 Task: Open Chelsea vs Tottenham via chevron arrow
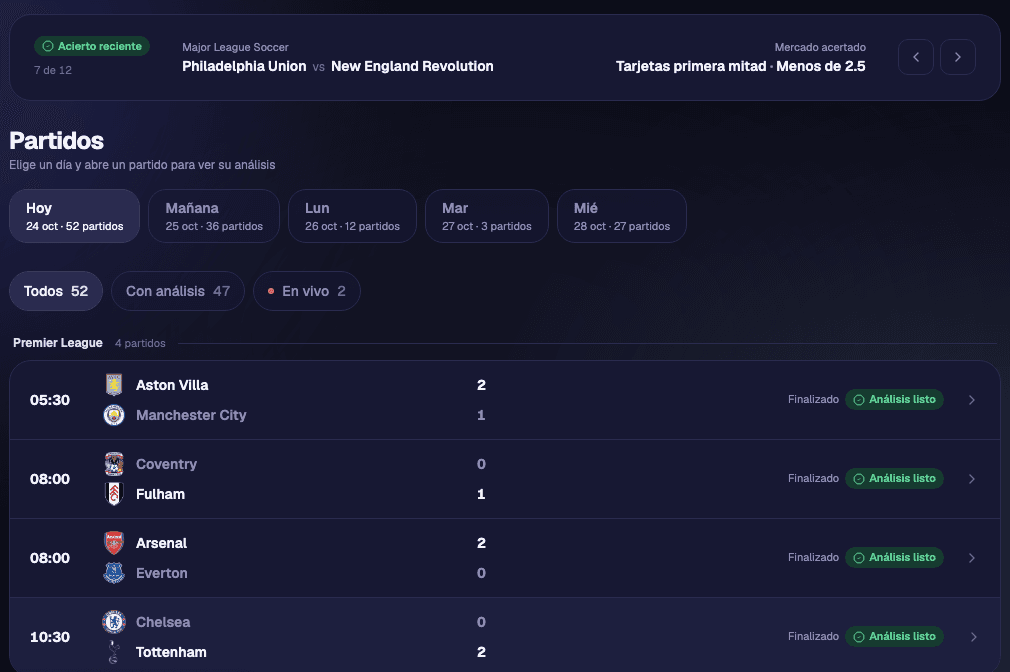pyautogui.click(x=973, y=637)
